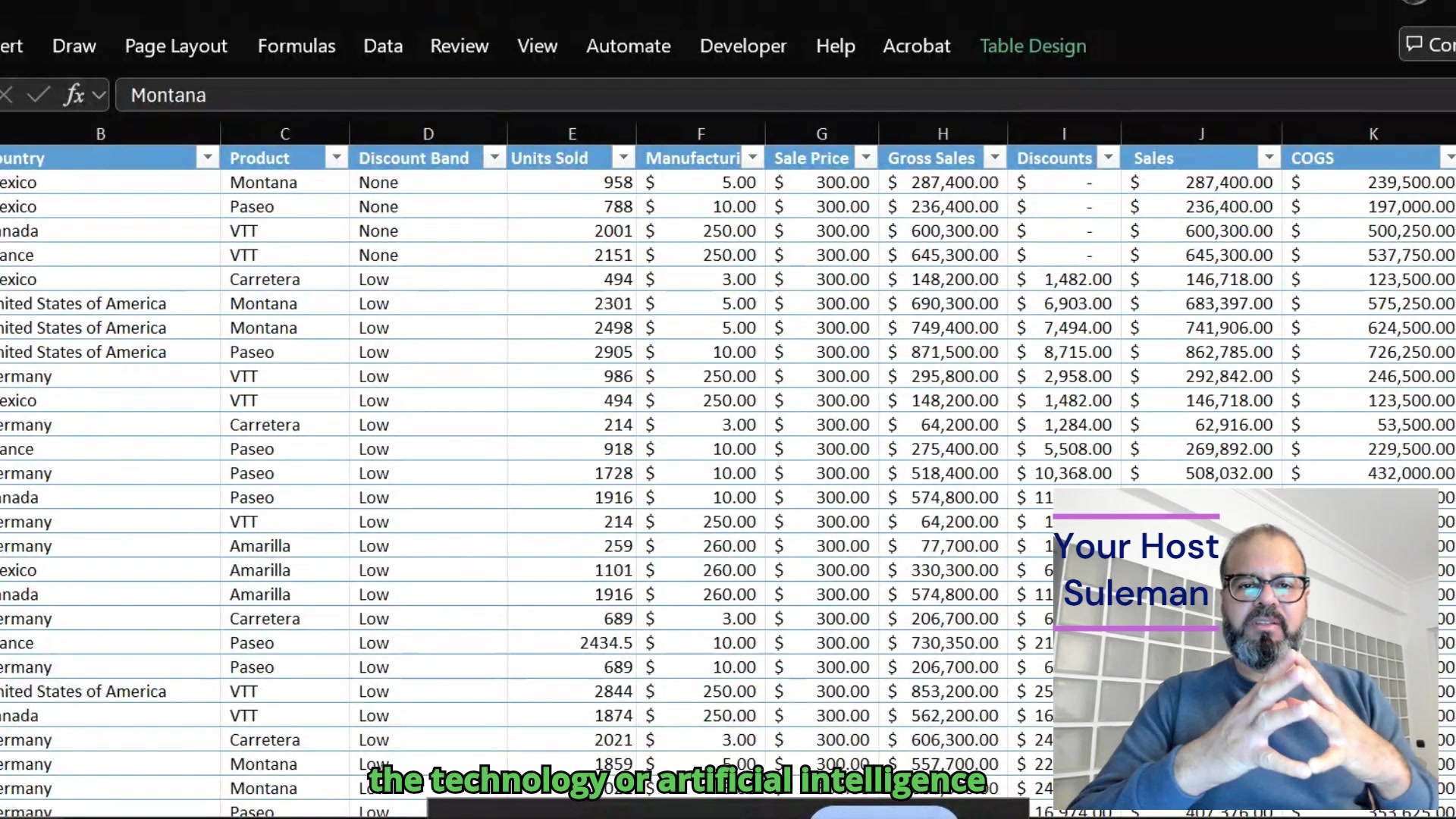
Task: Select the Sales cell 62,916.00
Action: (x=1202, y=425)
